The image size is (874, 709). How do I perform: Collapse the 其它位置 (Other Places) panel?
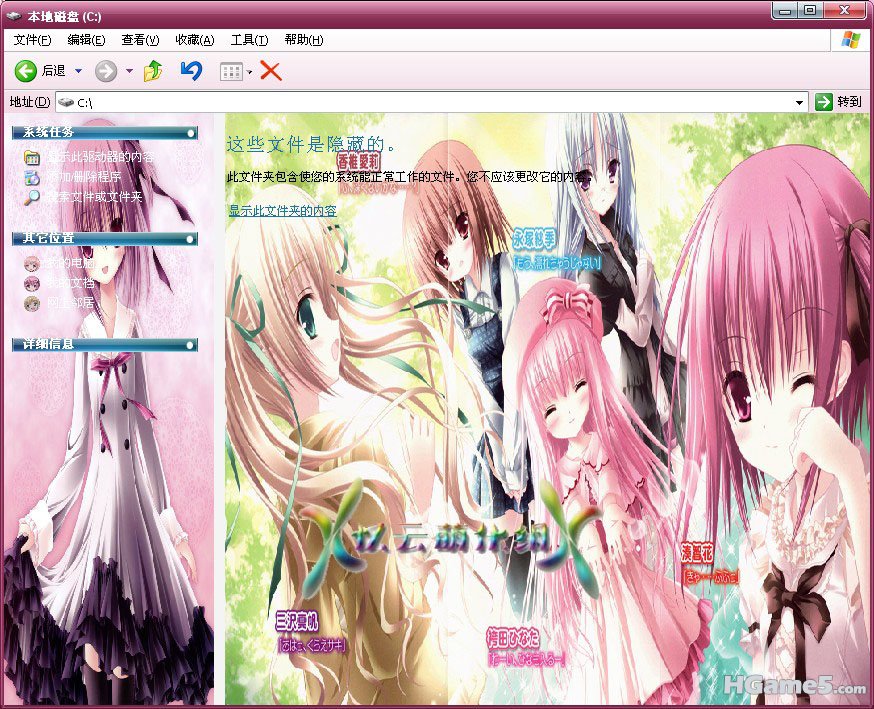[x=189, y=239]
